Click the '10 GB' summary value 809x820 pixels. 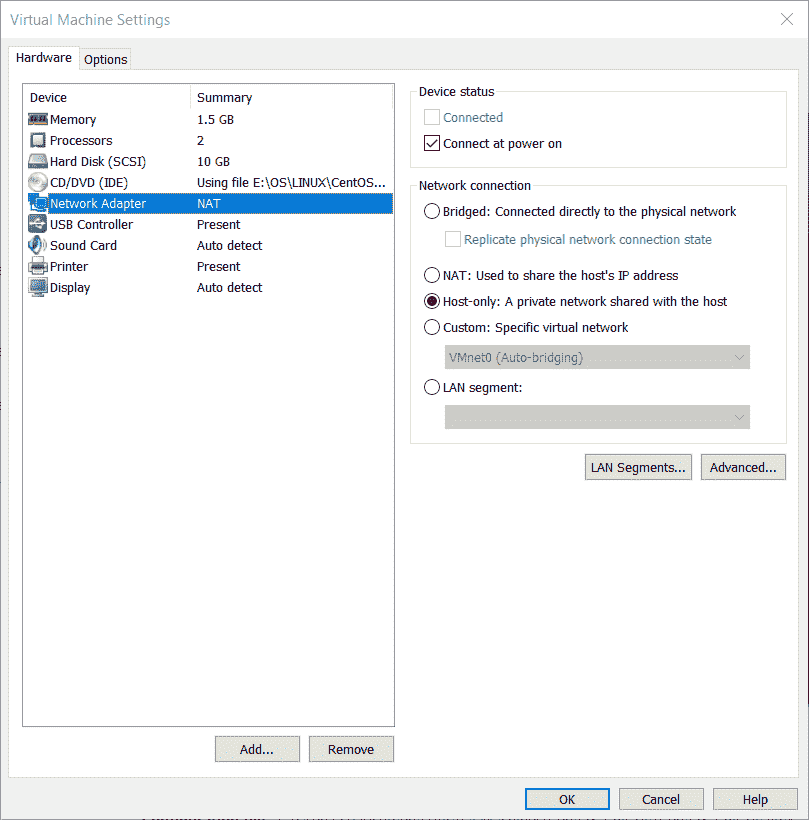(213, 162)
